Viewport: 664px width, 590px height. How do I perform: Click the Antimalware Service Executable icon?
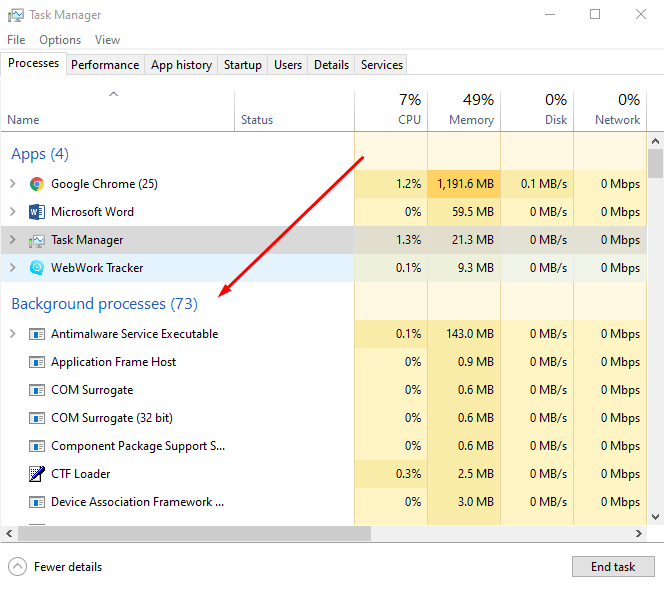click(x=37, y=334)
